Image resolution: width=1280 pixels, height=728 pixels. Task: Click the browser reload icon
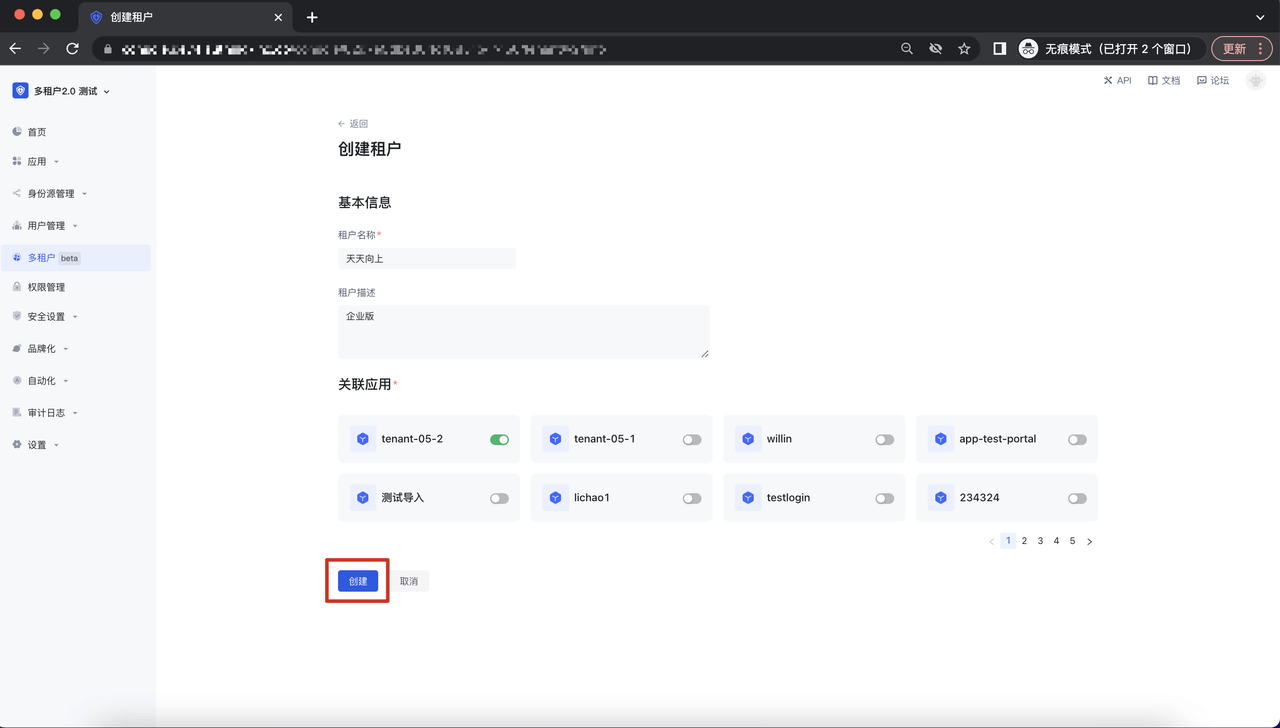(72, 48)
